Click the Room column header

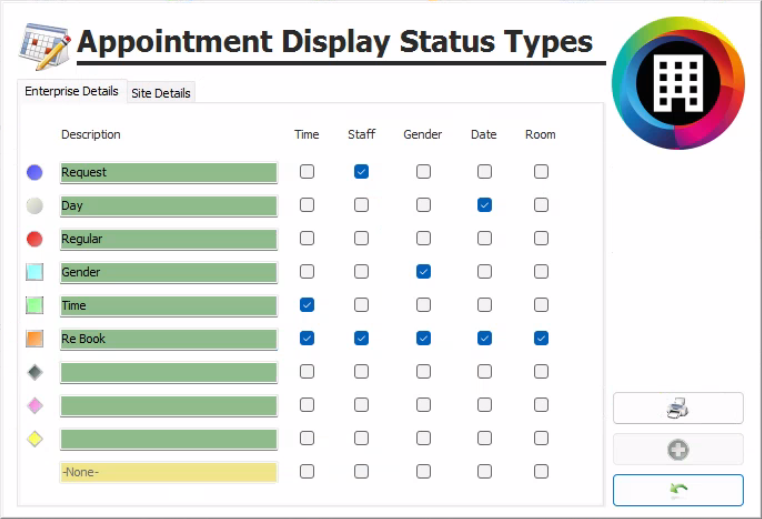coord(540,135)
